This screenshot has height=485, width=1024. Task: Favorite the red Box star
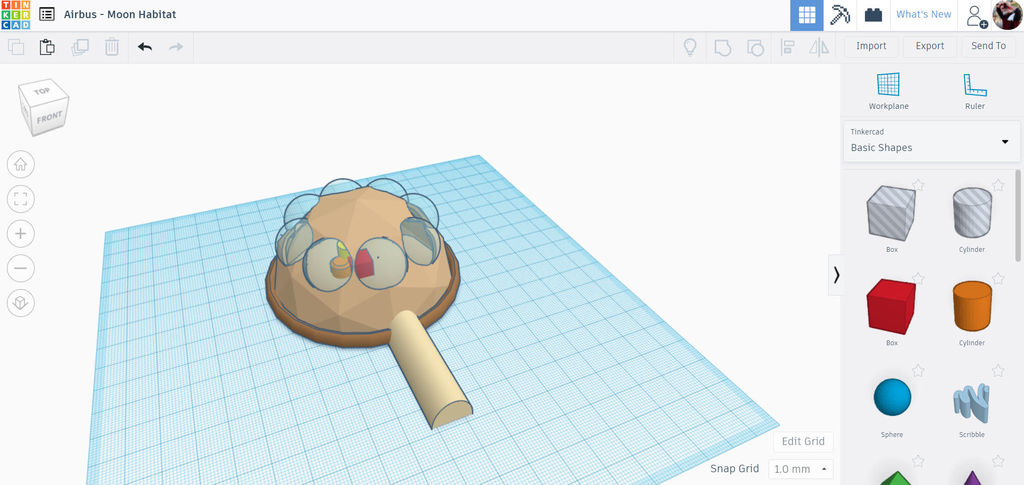pyautogui.click(x=918, y=278)
